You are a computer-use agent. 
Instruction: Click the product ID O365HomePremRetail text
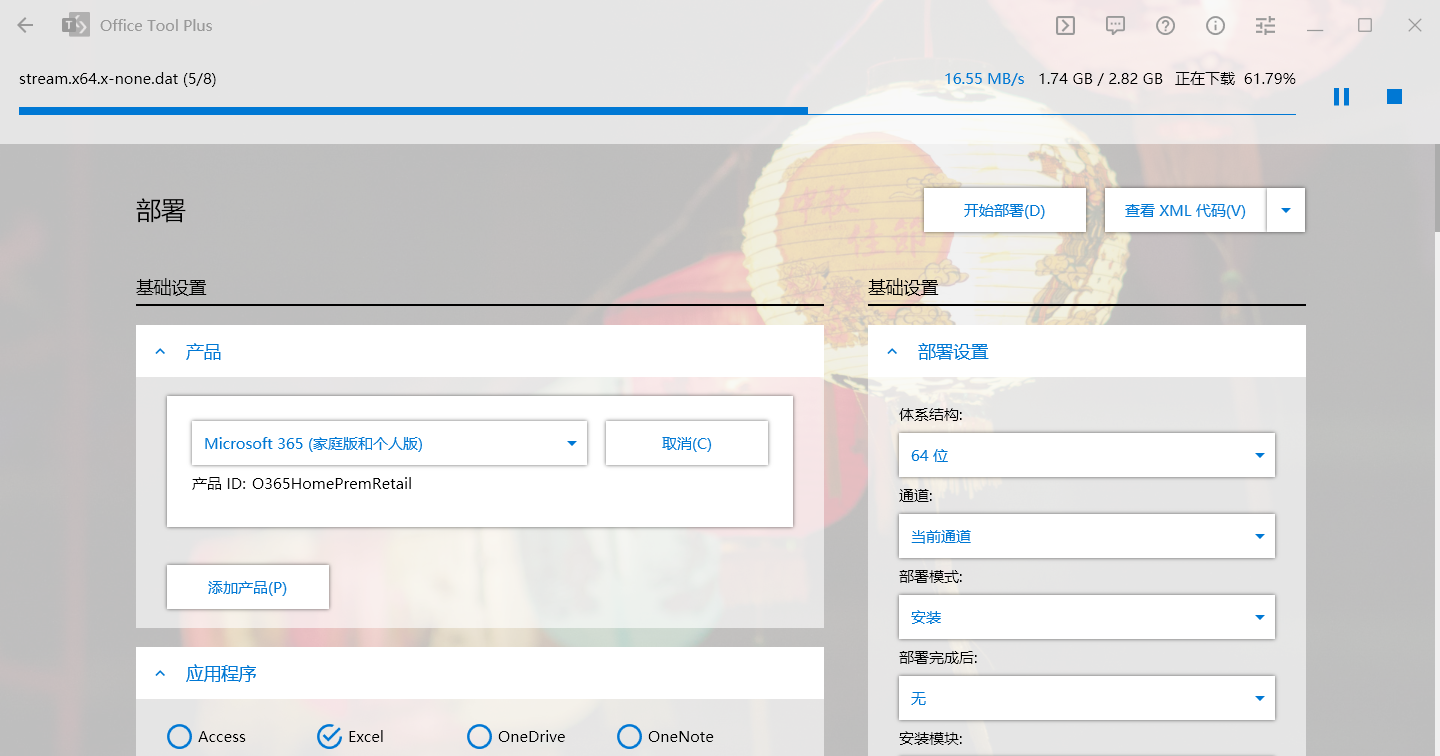point(332,484)
